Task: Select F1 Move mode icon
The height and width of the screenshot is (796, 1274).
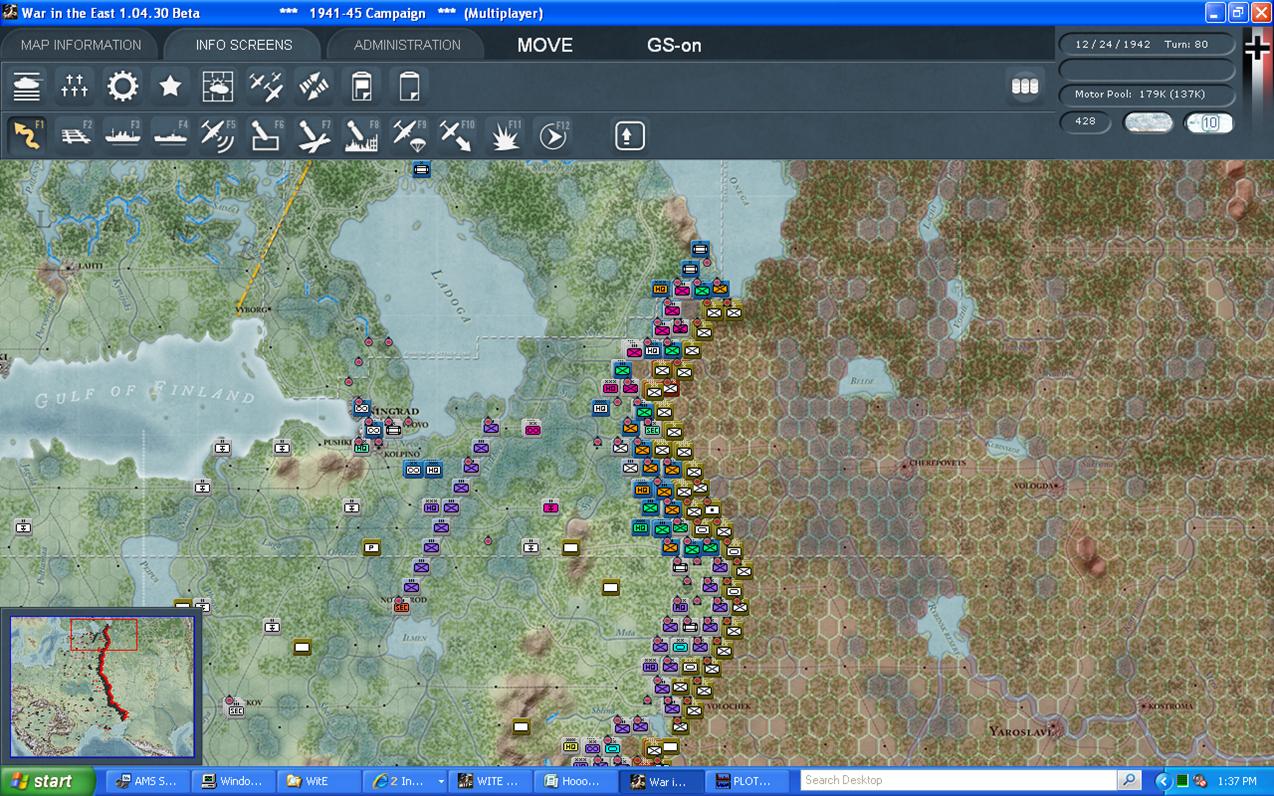Action: click(x=27, y=135)
